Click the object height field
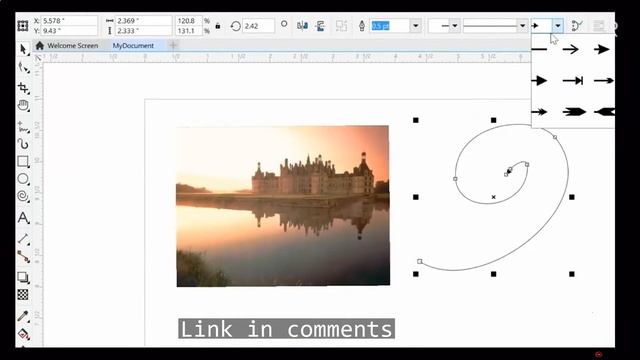The width and height of the screenshot is (640, 360). click(144, 31)
